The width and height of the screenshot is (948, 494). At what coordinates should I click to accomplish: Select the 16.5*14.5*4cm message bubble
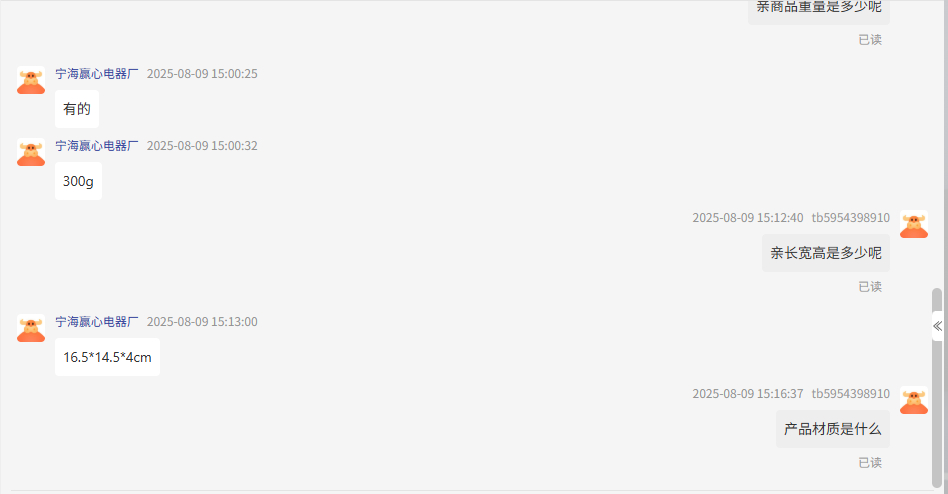coord(107,357)
